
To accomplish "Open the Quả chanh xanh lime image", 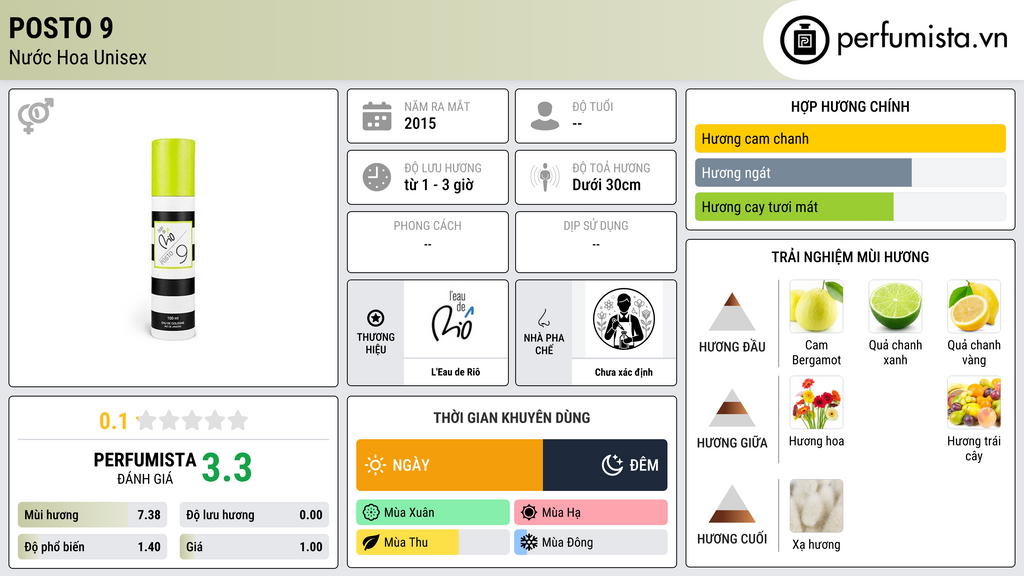I will click(x=895, y=306).
